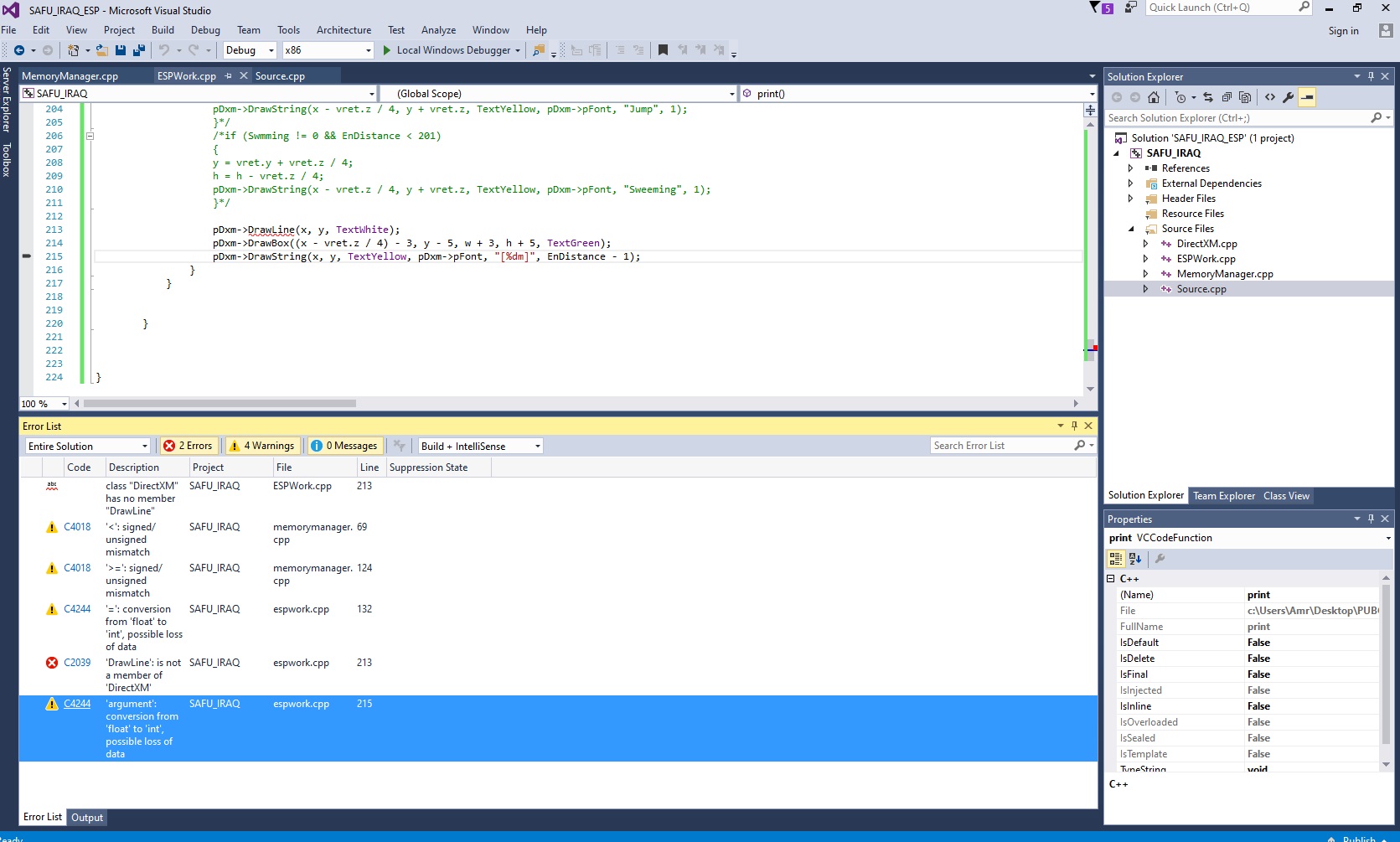Screen dimensions: 1400x842
Task: Click Collapse All in Solution Explorer
Action: [x=1227, y=97]
